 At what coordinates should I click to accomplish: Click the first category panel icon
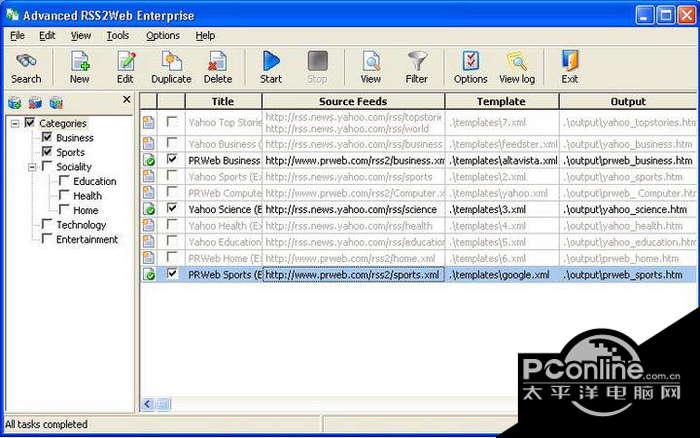click(15, 103)
